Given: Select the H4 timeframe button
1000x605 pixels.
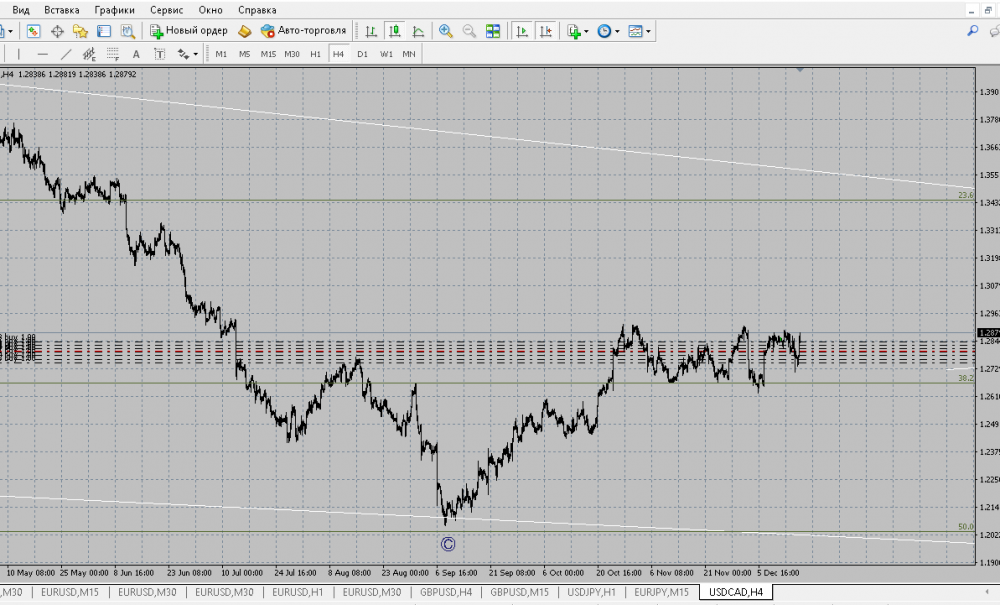Looking at the screenshot, I should pyautogui.click(x=339, y=54).
